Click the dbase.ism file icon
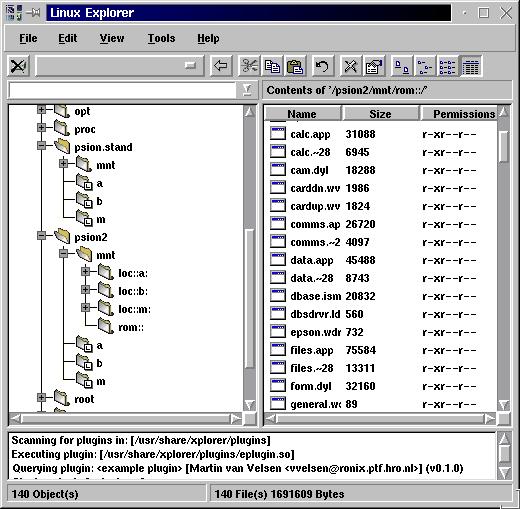520x509 pixels. [278, 295]
